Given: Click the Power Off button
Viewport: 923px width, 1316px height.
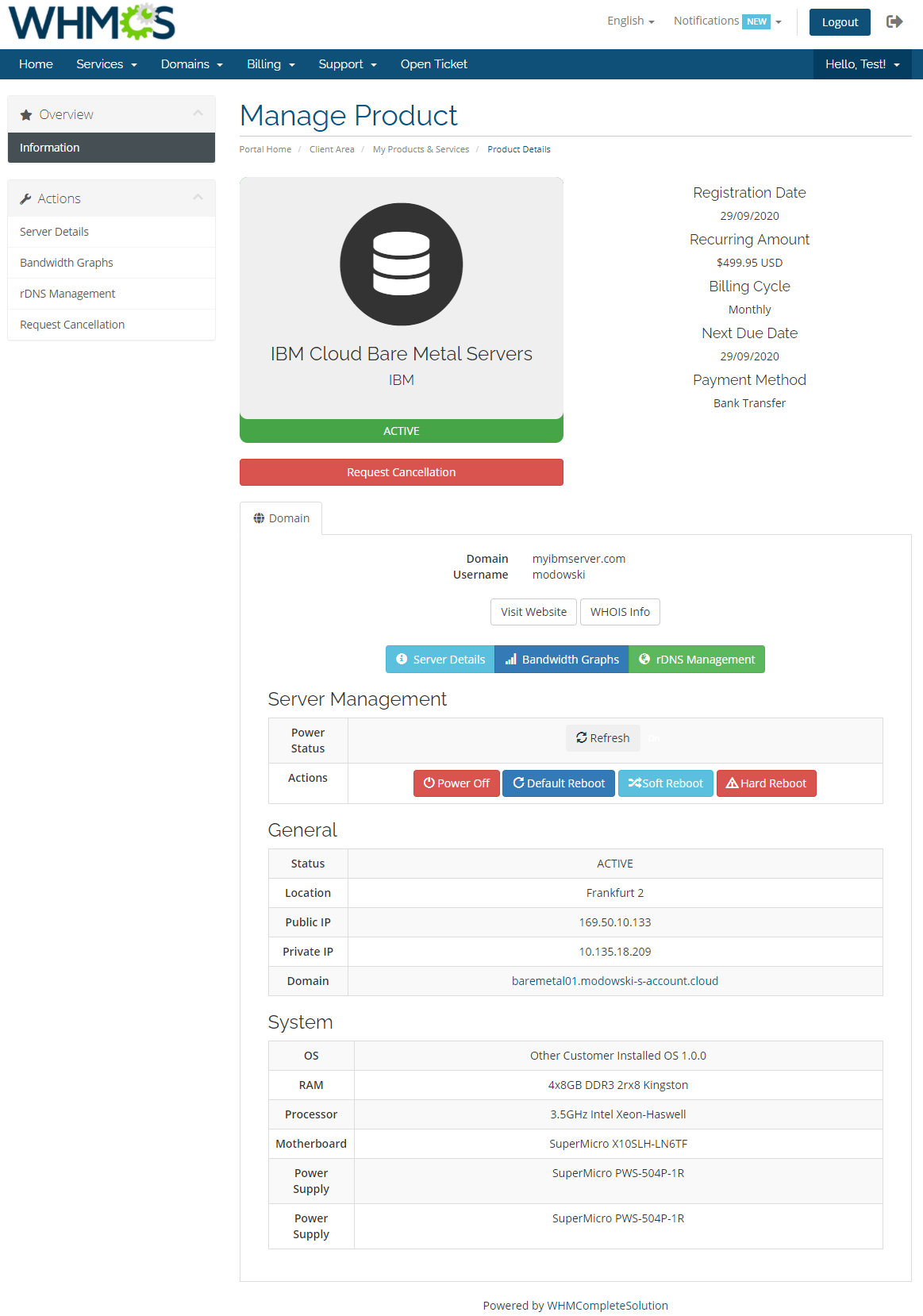Looking at the screenshot, I should (456, 783).
